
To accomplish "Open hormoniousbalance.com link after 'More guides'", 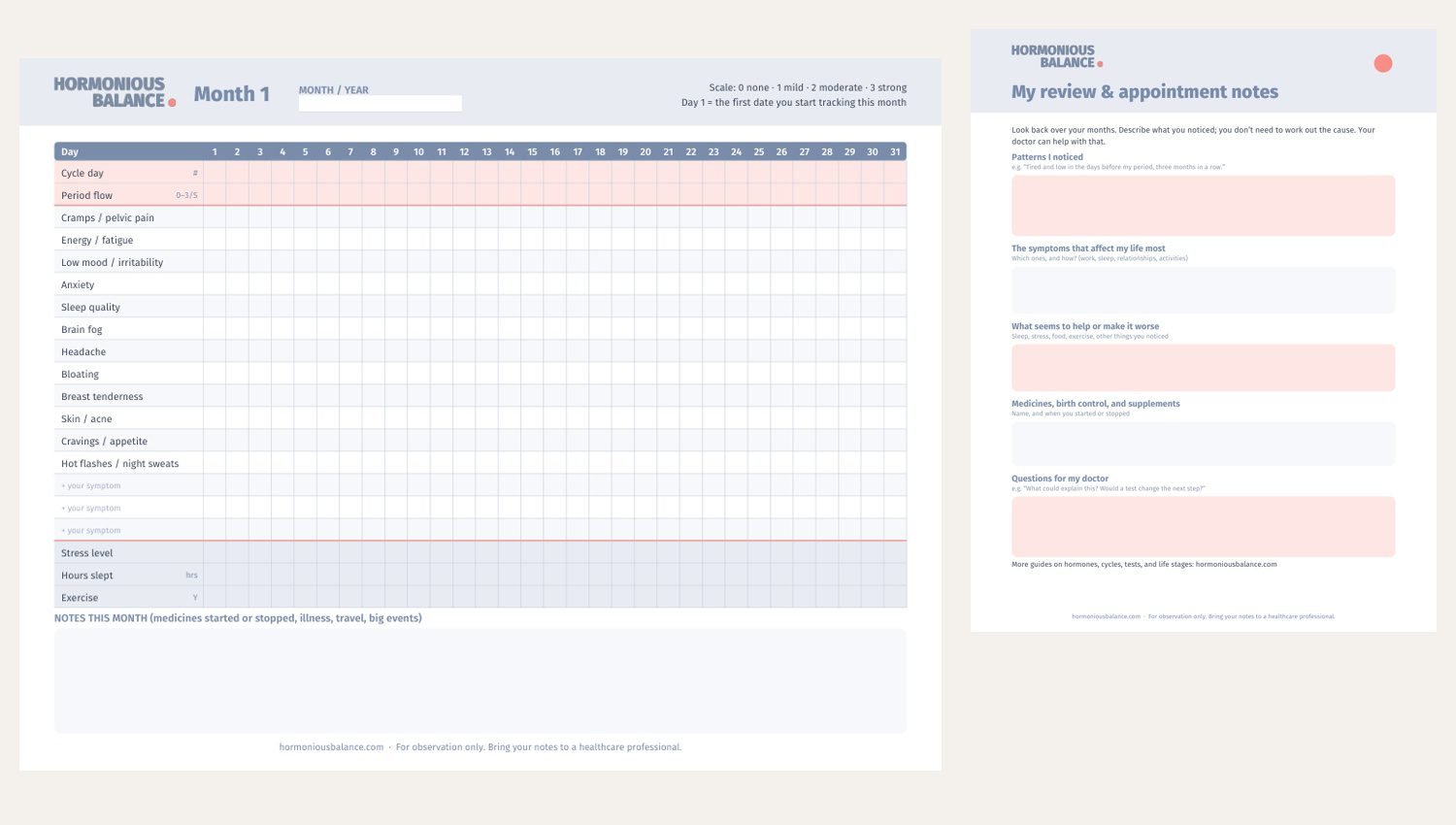I will pos(1236,564).
